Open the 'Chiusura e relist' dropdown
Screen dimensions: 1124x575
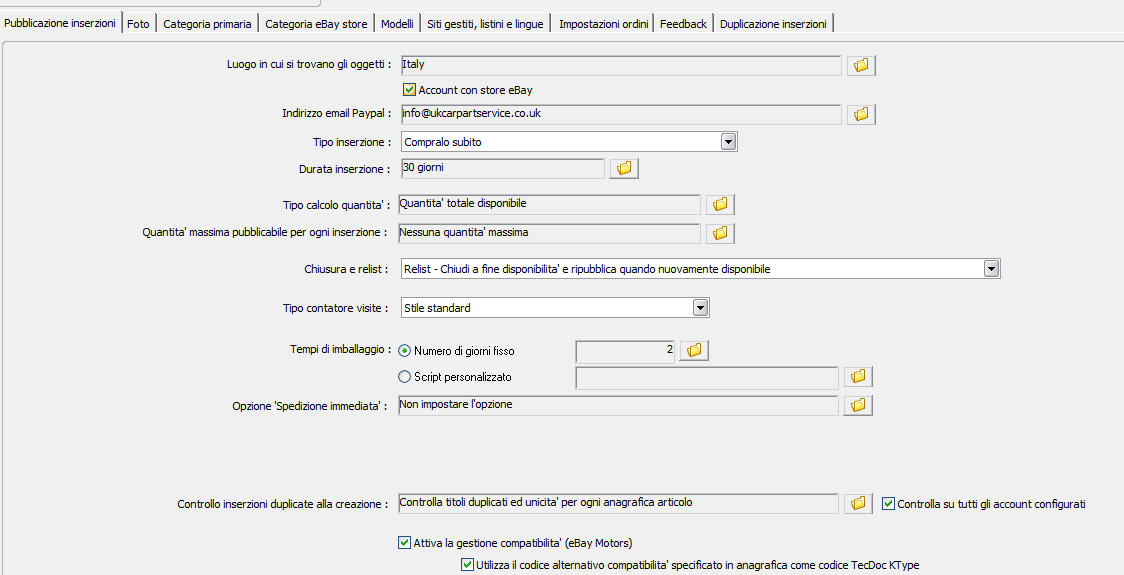tap(991, 269)
